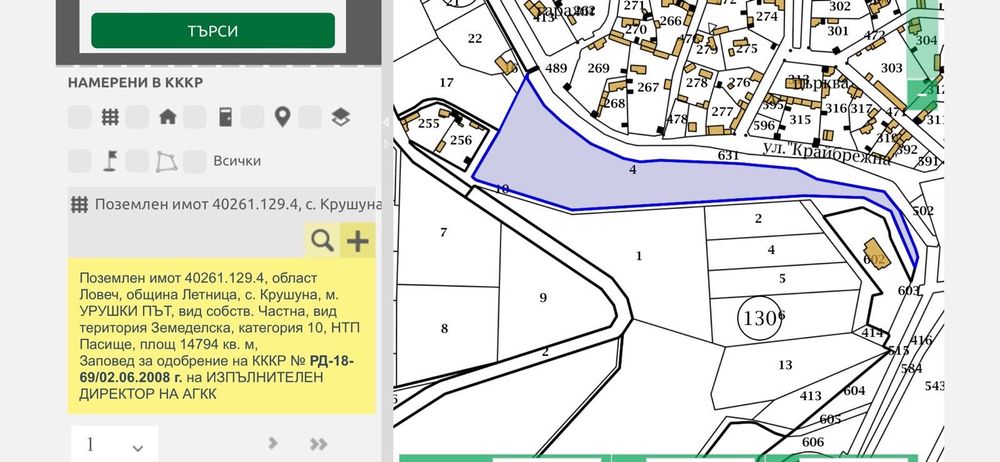Screen dimensions: 1000x462
Task: Select result Поземлен имот 40261.129.4, с. Крушуна
Action: 239,205
